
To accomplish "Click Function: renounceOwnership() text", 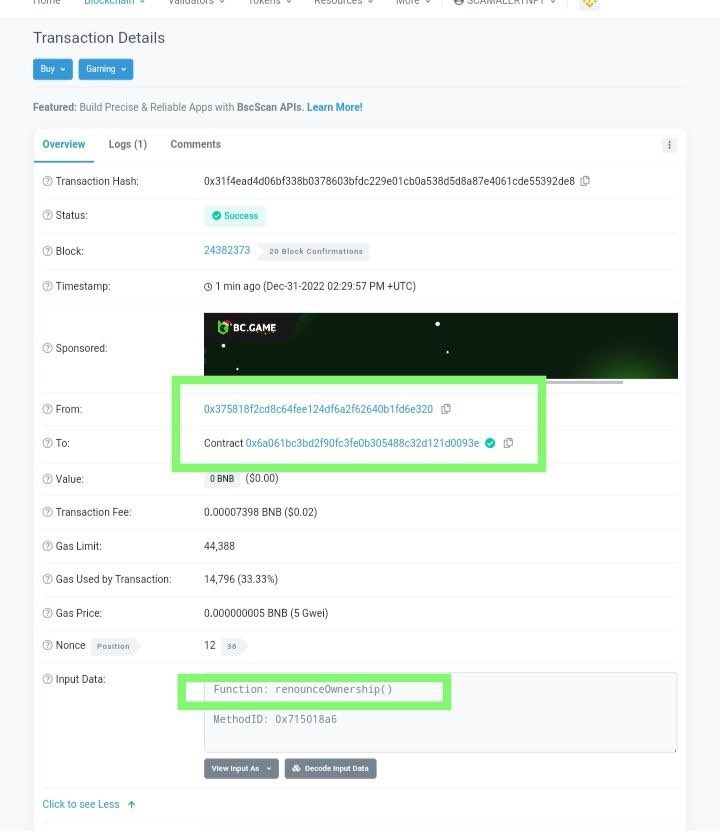I will 303,689.
